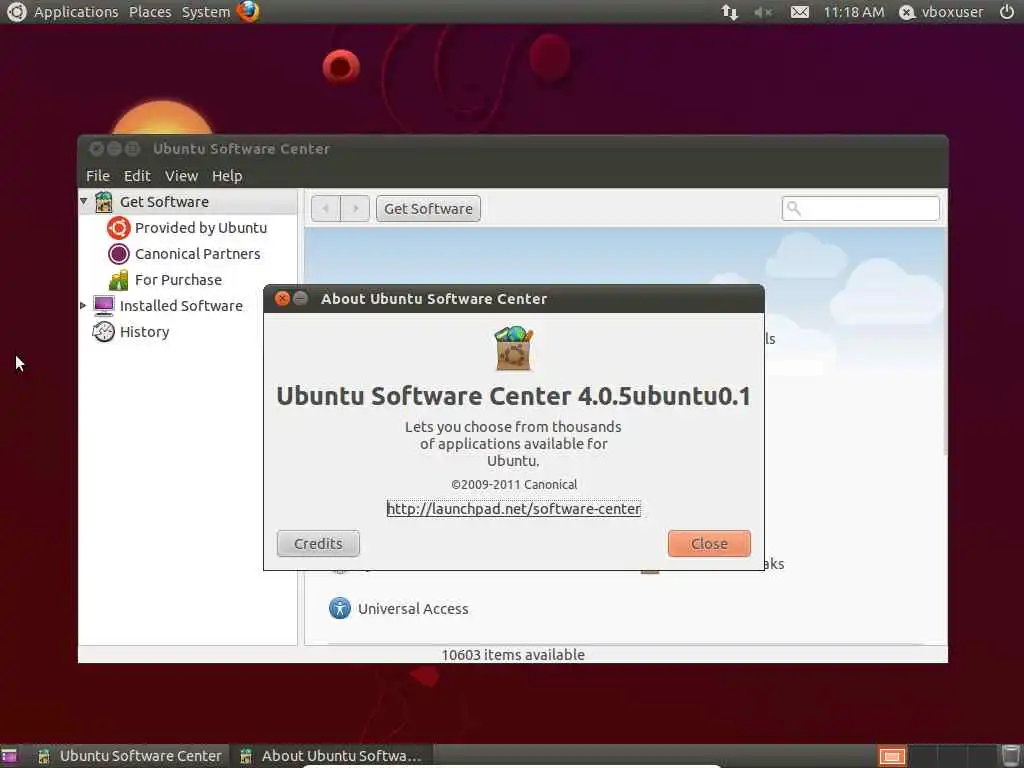The width and height of the screenshot is (1024, 768).
Task: Click the Get Software bag icon in sidebar
Action: click(103, 202)
